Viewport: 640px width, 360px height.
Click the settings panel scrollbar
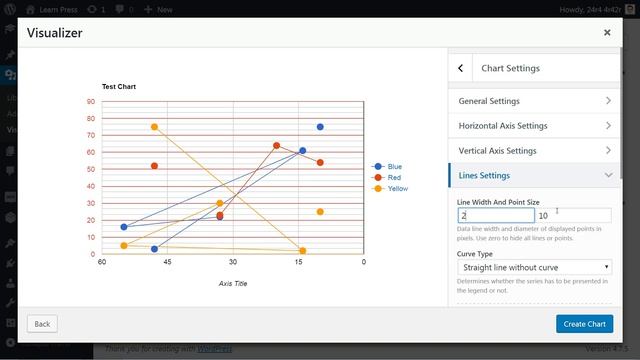point(621,114)
